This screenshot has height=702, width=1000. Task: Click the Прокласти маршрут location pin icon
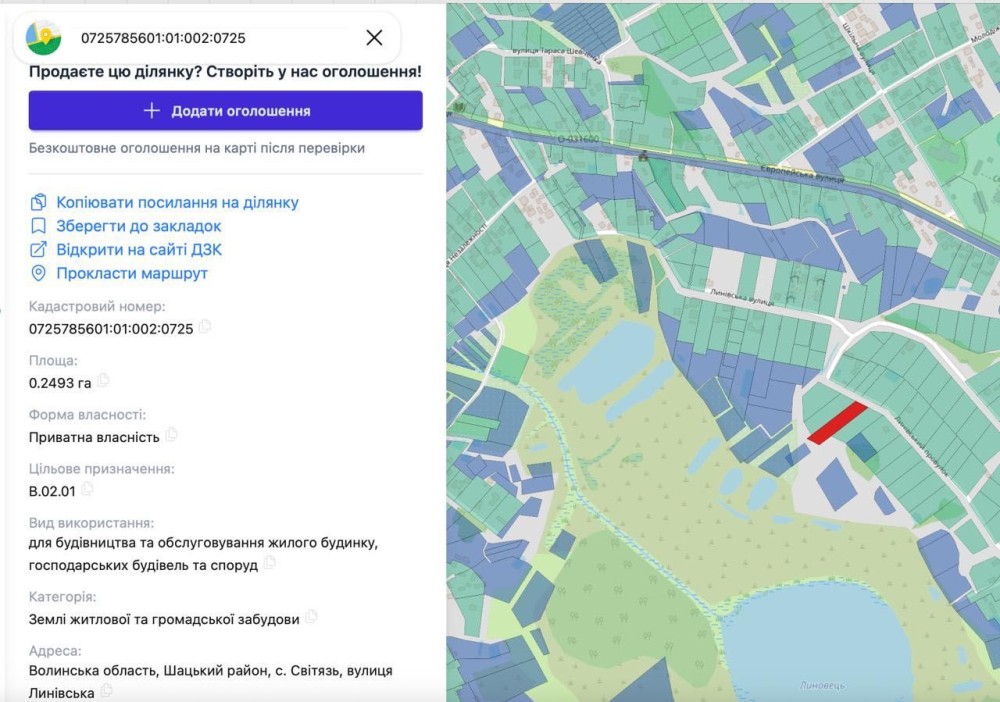click(x=38, y=273)
